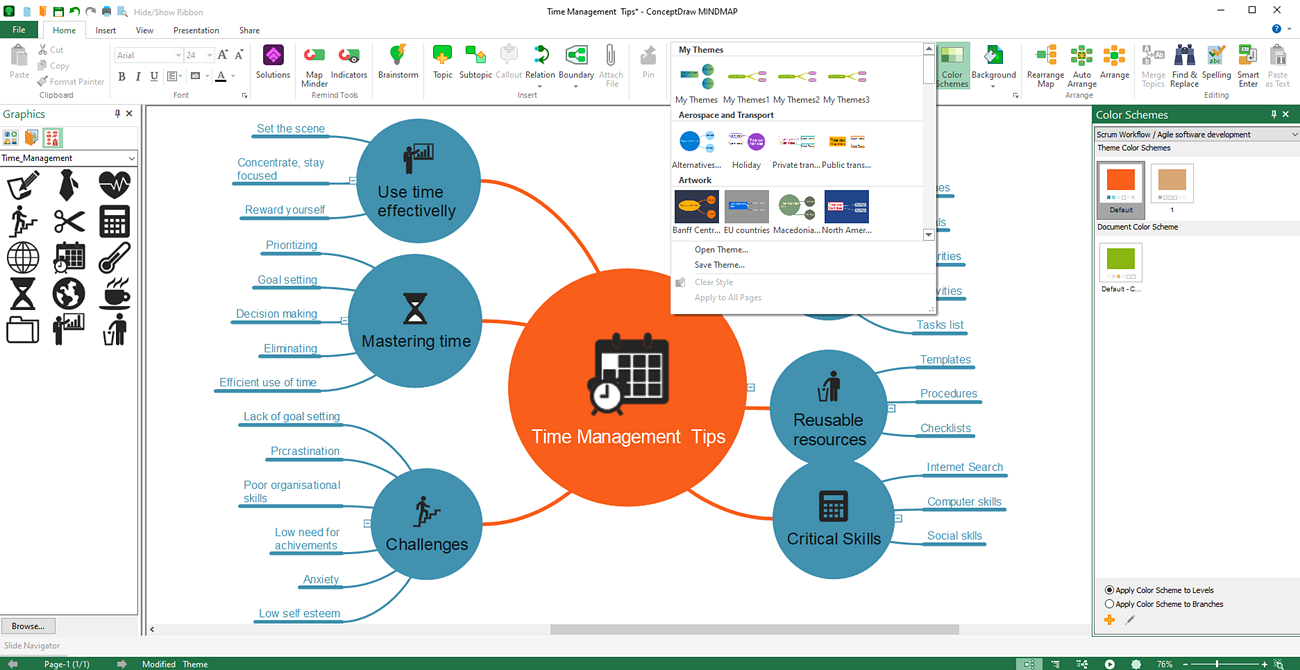1300x670 pixels.
Task: Select the necktie clipart in Graphics panel
Action: tap(68, 186)
